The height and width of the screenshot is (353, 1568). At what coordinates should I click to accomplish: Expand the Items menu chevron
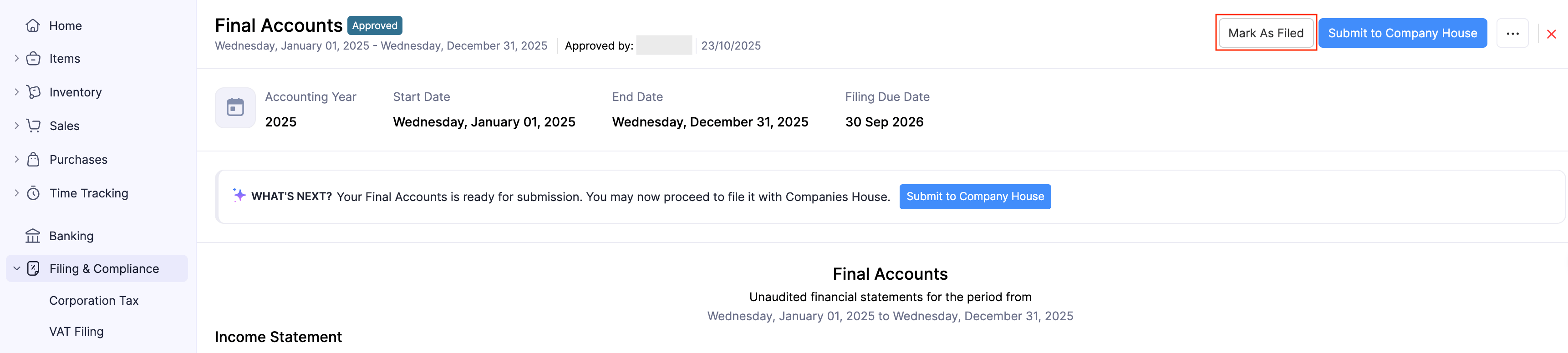point(16,58)
